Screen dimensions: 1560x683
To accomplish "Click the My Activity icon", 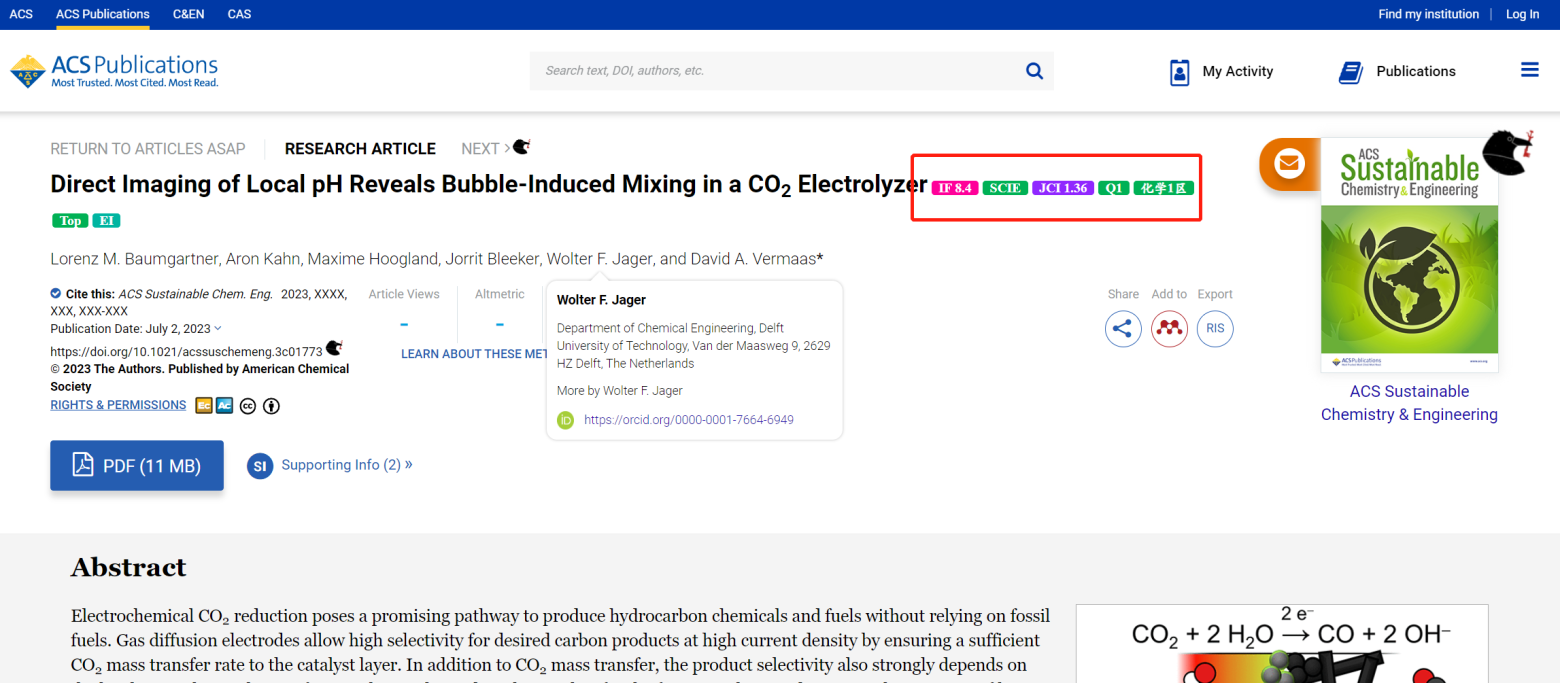I will pos(1180,72).
